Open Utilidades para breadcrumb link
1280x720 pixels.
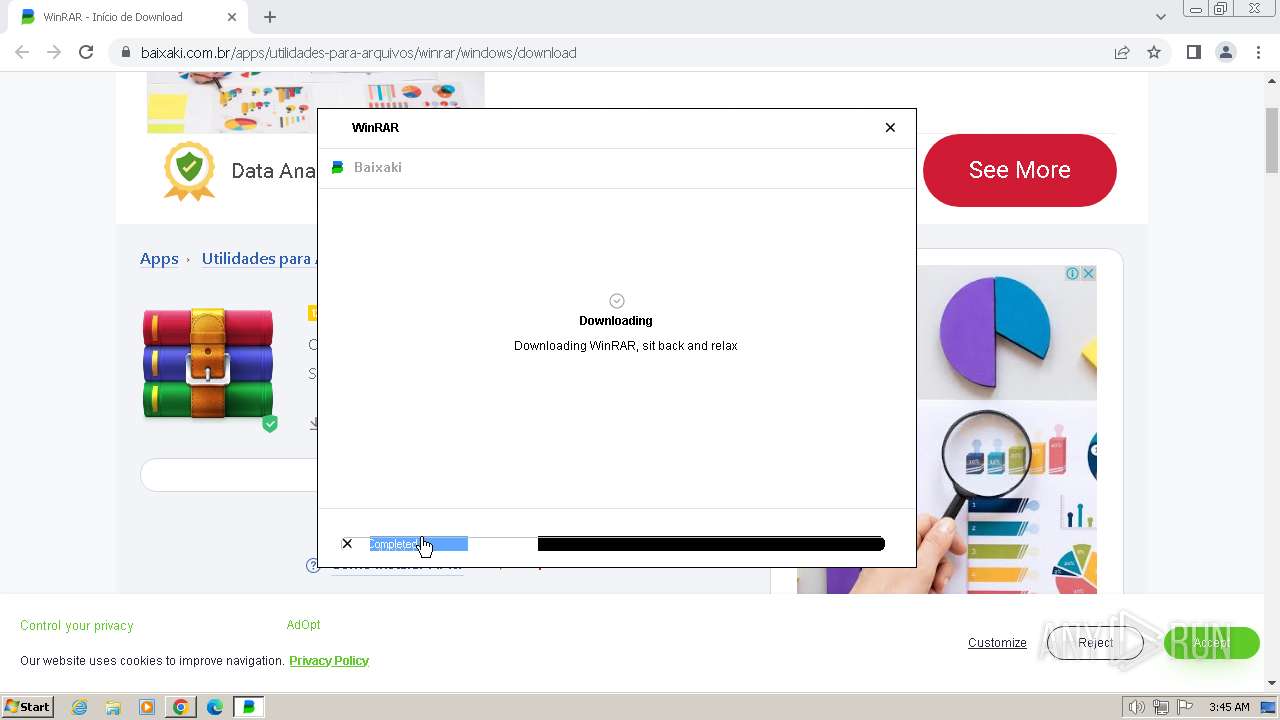tap(259, 258)
